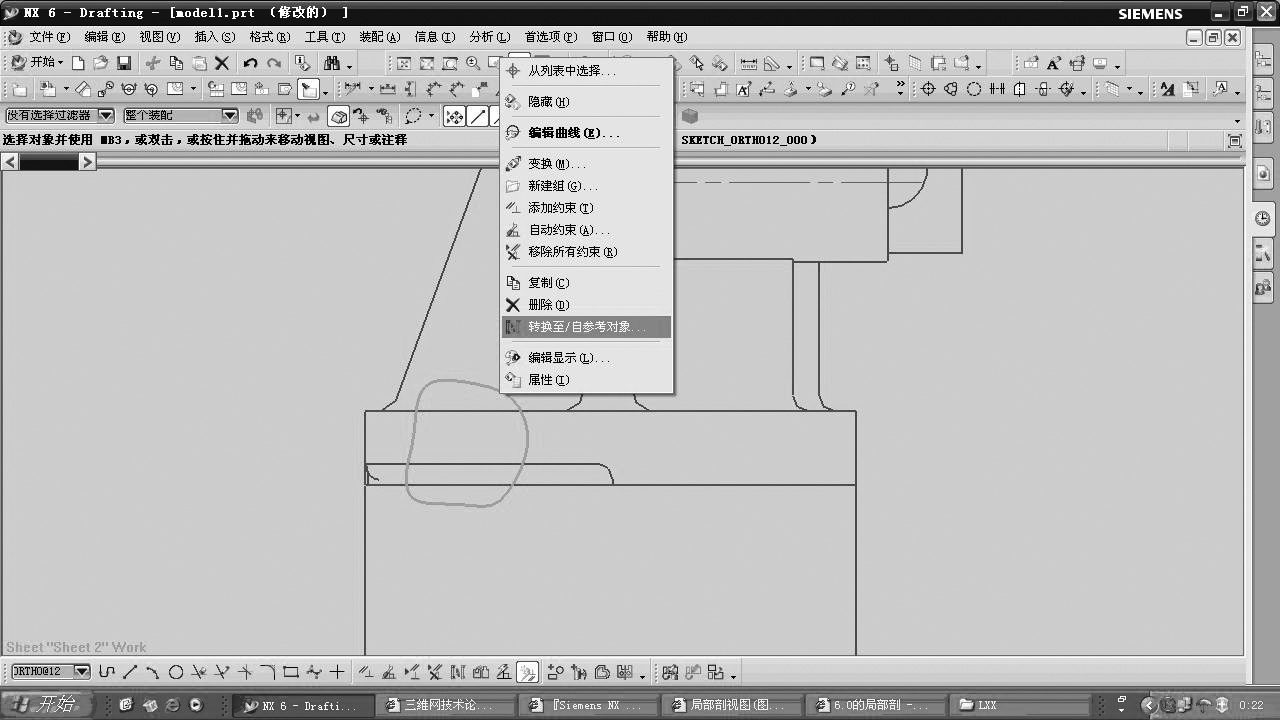Select the zoom in/out magnifier icon
Viewport: 1280px width, 723px height.
coord(473,63)
